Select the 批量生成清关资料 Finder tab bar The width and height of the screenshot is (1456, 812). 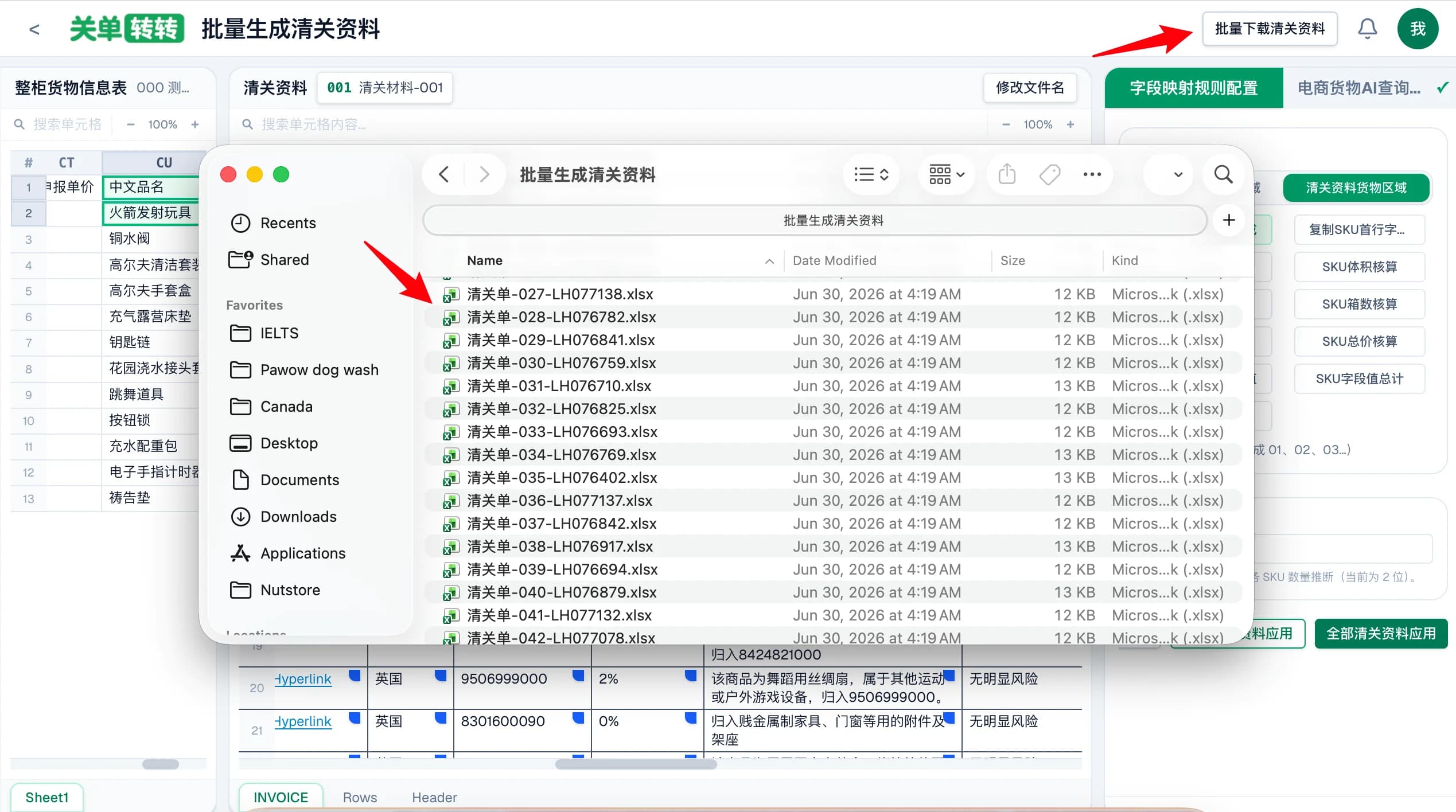point(815,220)
